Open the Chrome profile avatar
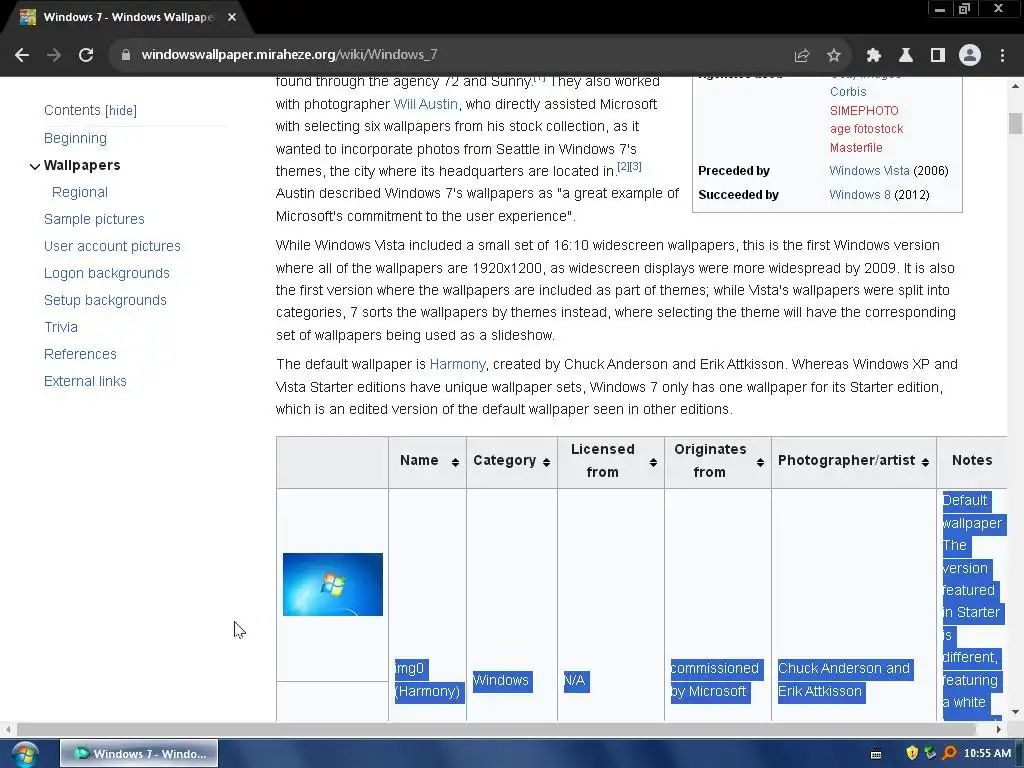The width and height of the screenshot is (1024, 768). click(970, 56)
